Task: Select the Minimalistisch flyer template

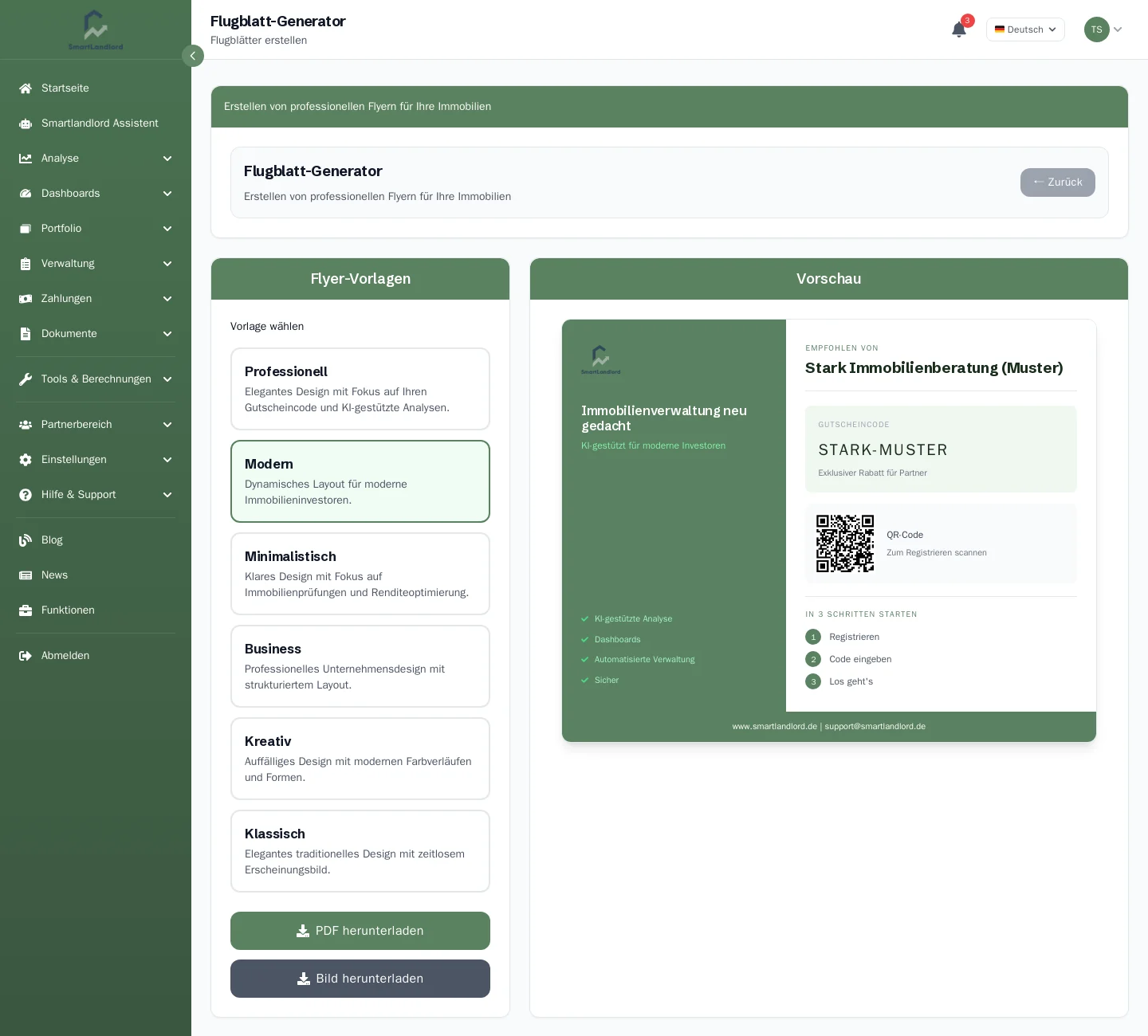Action: coord(360,574)
